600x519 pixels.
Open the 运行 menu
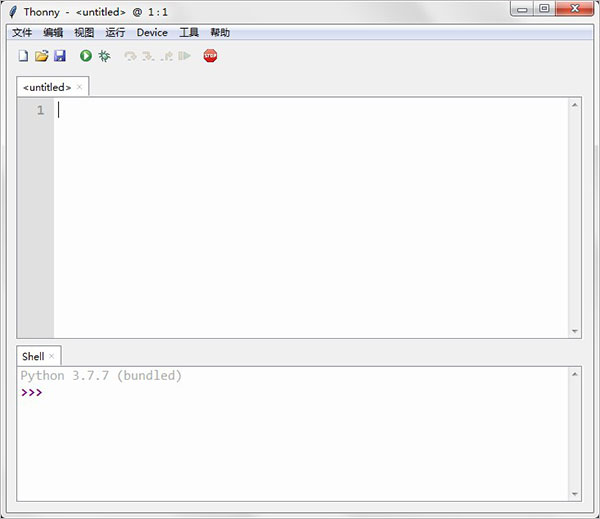[115, 33]
